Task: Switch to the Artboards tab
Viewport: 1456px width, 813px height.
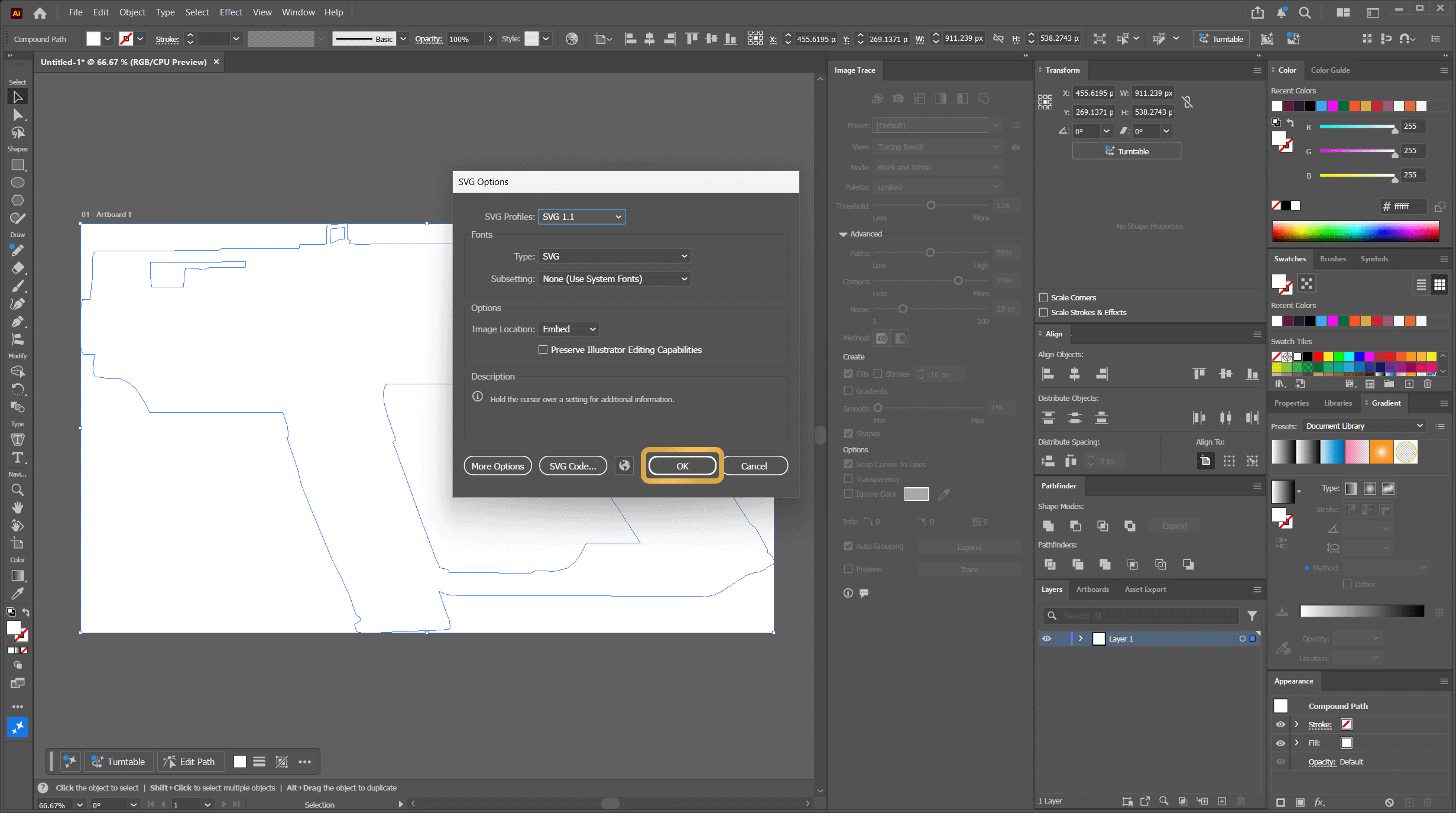Action: click(1092, 589)
